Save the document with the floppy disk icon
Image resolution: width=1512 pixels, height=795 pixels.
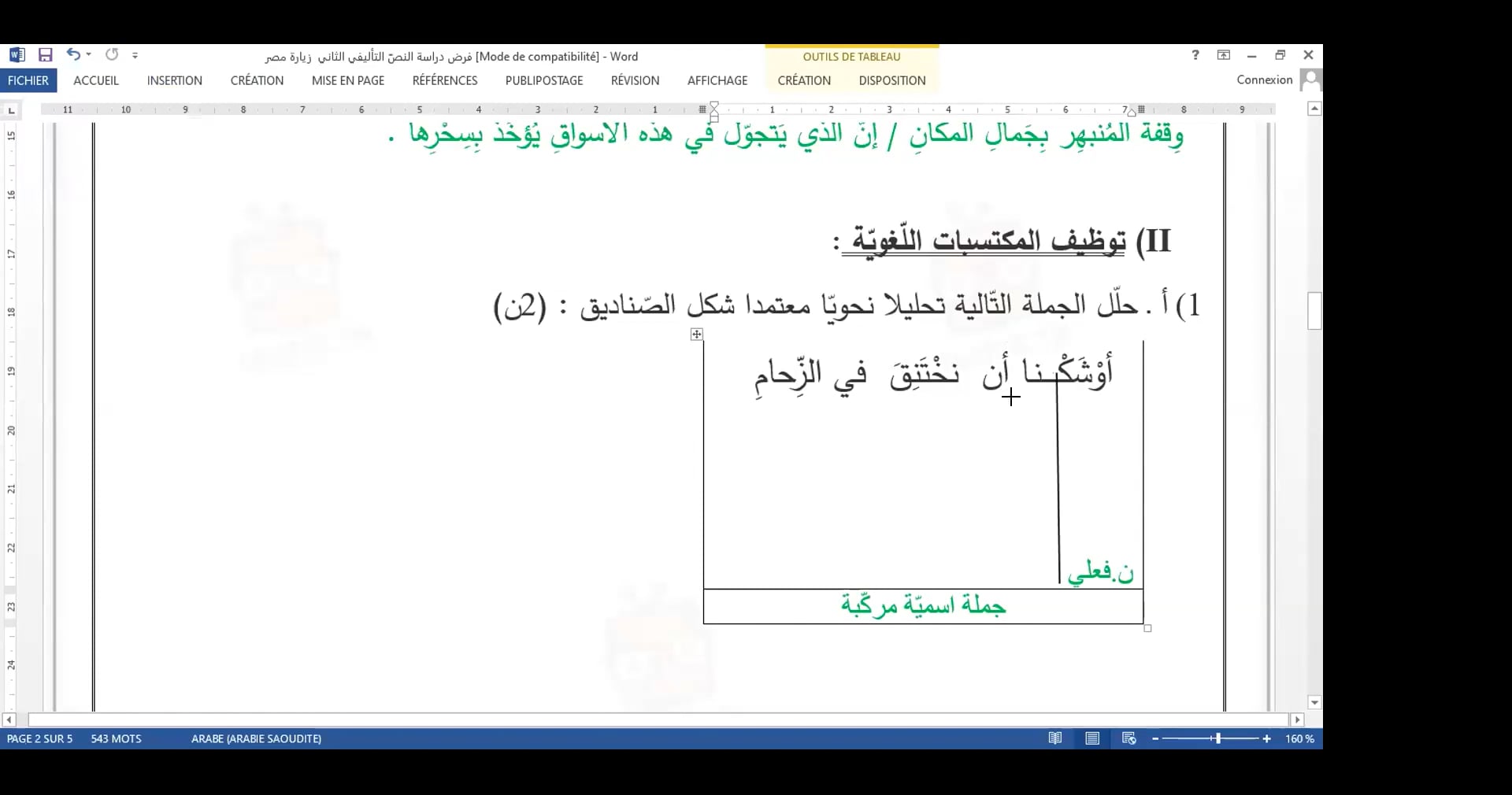point(46,55)
